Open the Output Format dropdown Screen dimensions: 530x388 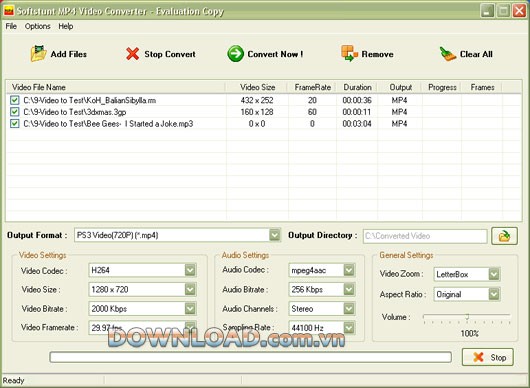click(x=275, y=235)
